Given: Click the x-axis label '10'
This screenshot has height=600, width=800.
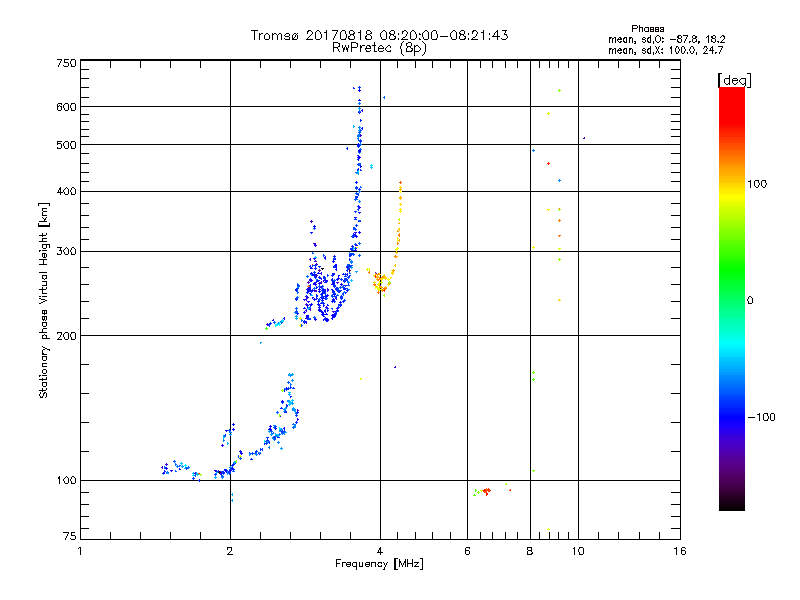Looking at the screenshot, I should coord(578,551).
